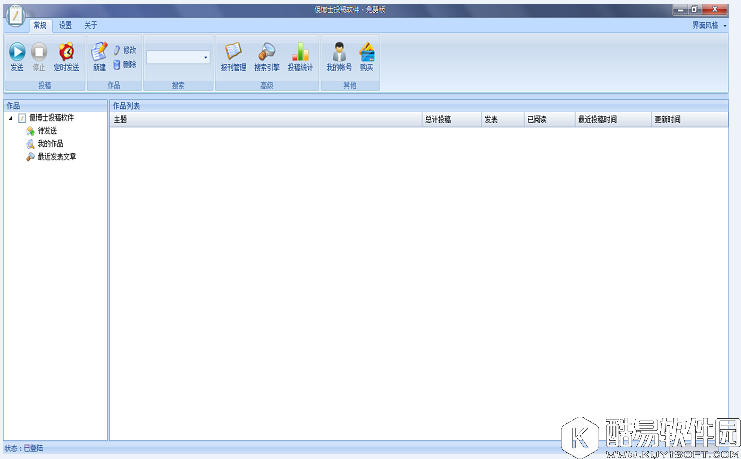Open 投稿统计 bar chart icon

click(x=300, y=52)
